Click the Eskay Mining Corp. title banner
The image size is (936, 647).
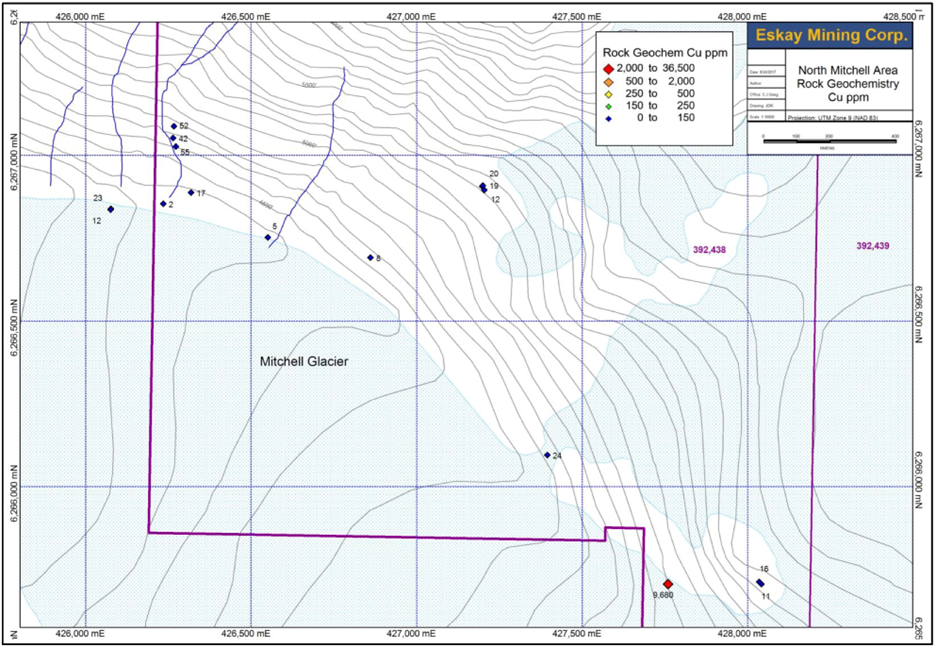[x=832, y=36]
